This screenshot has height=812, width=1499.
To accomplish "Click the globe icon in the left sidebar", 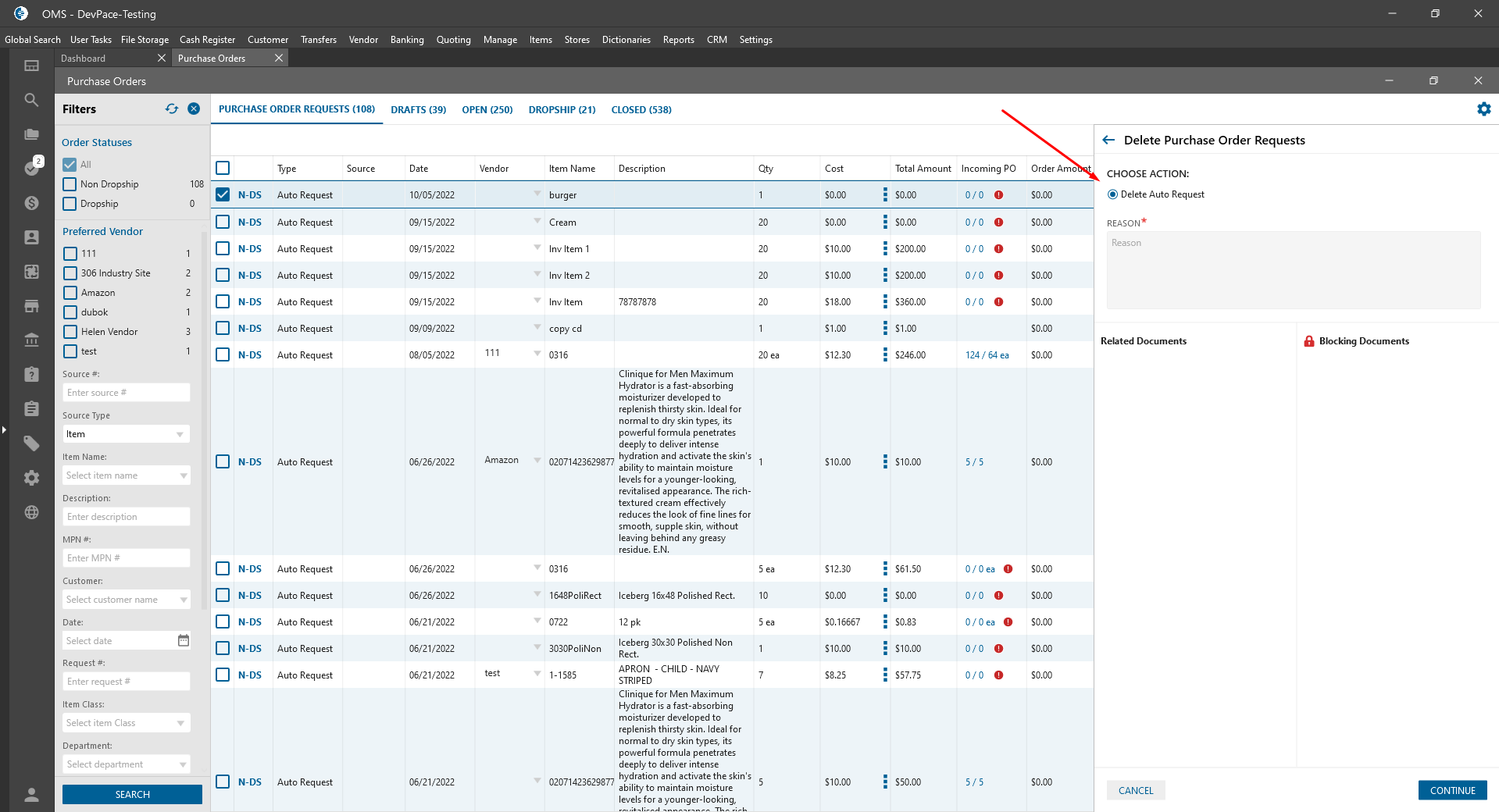I will [x=31, y=512].
